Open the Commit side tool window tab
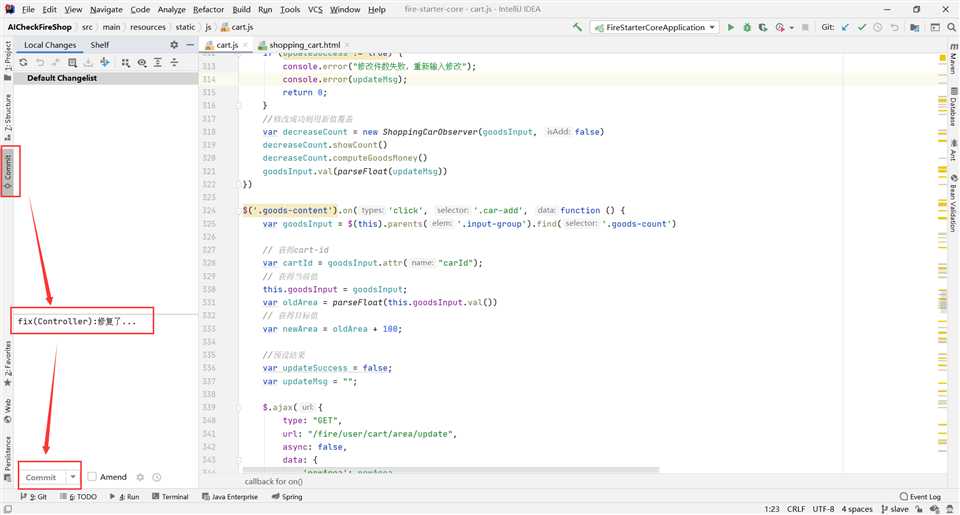The height and width of the screenshot is (515, 960). [x=8, y=171]
